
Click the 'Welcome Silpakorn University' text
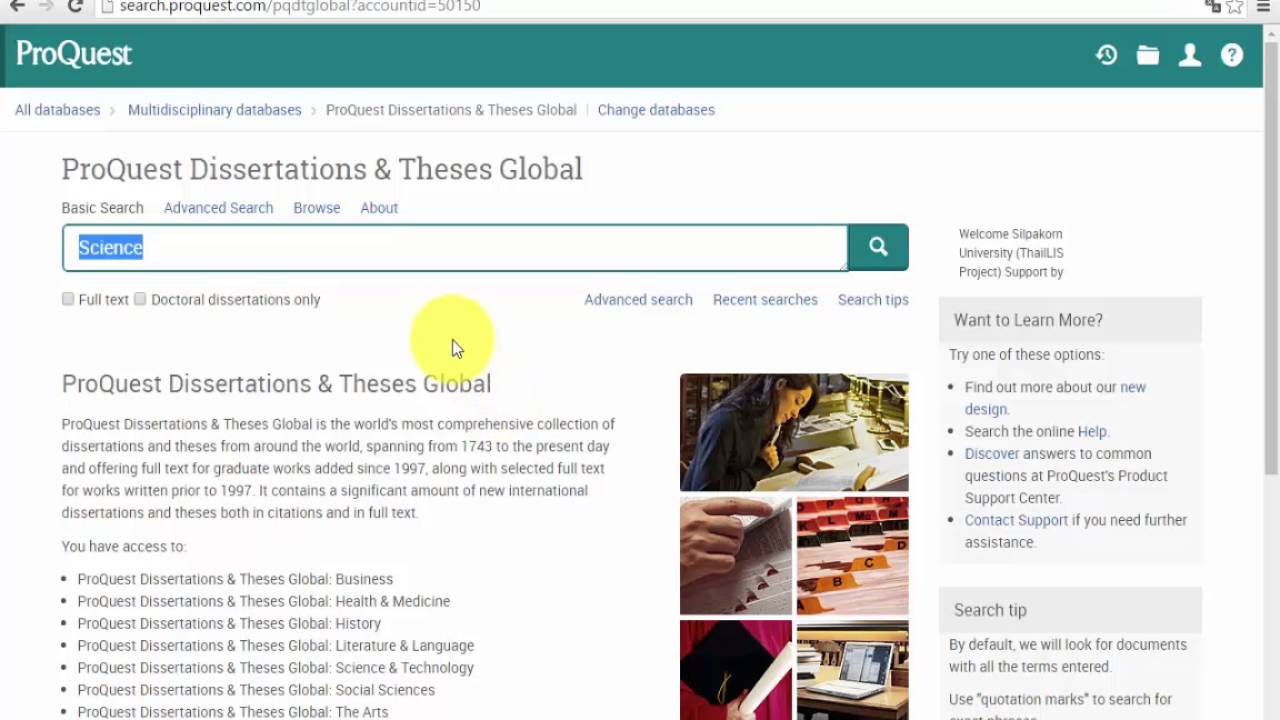coord(1011,253)
